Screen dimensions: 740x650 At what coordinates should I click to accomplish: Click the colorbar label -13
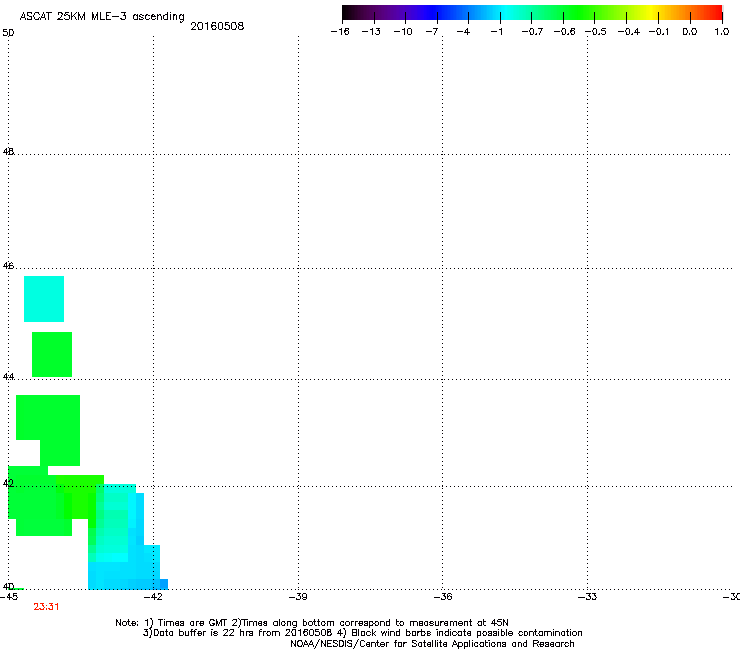pos(371,32)
